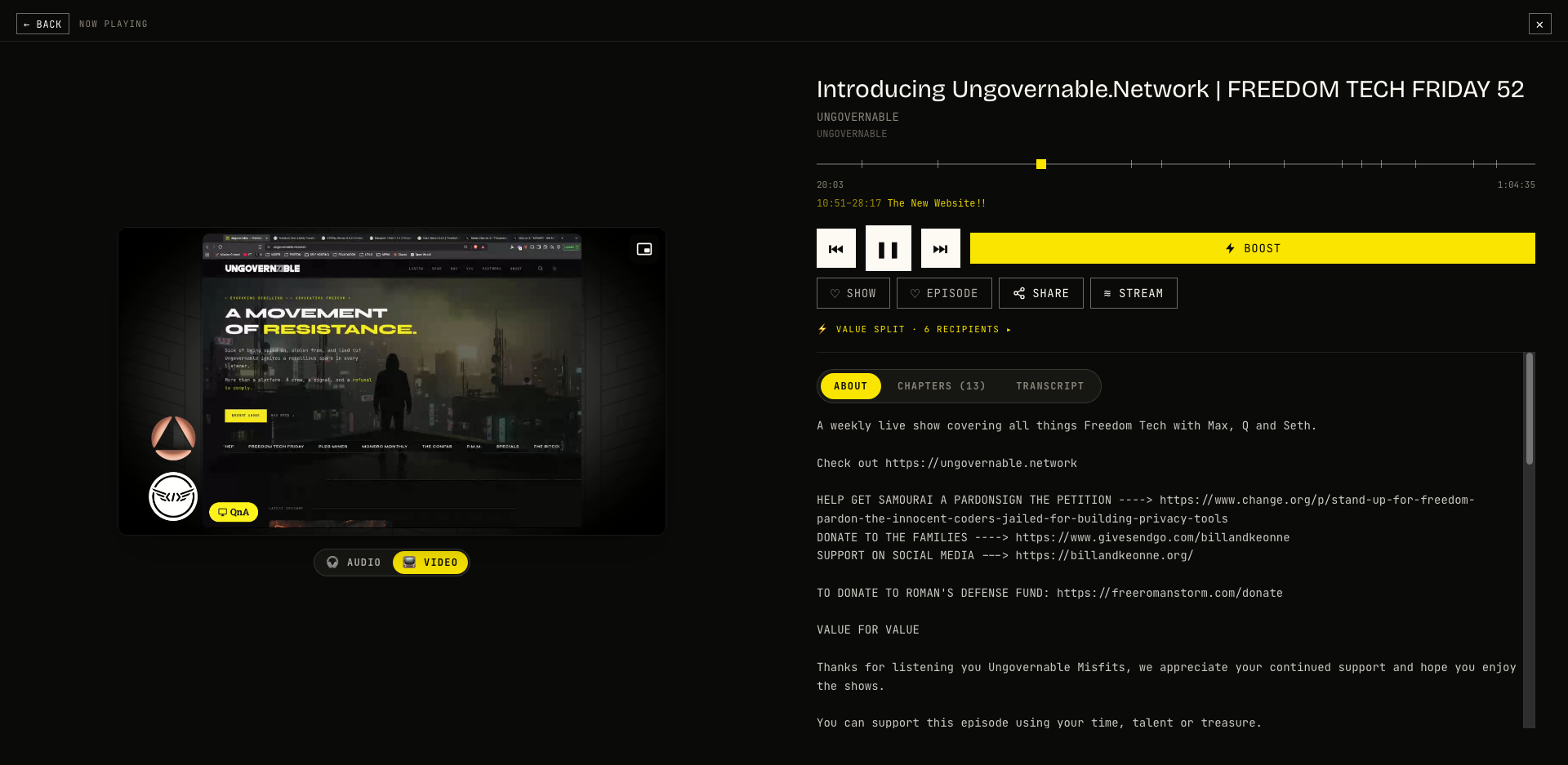The image size is (1568, 765).
Task: Click the yellow playhead on progress bar
Action: [1041, 164]
